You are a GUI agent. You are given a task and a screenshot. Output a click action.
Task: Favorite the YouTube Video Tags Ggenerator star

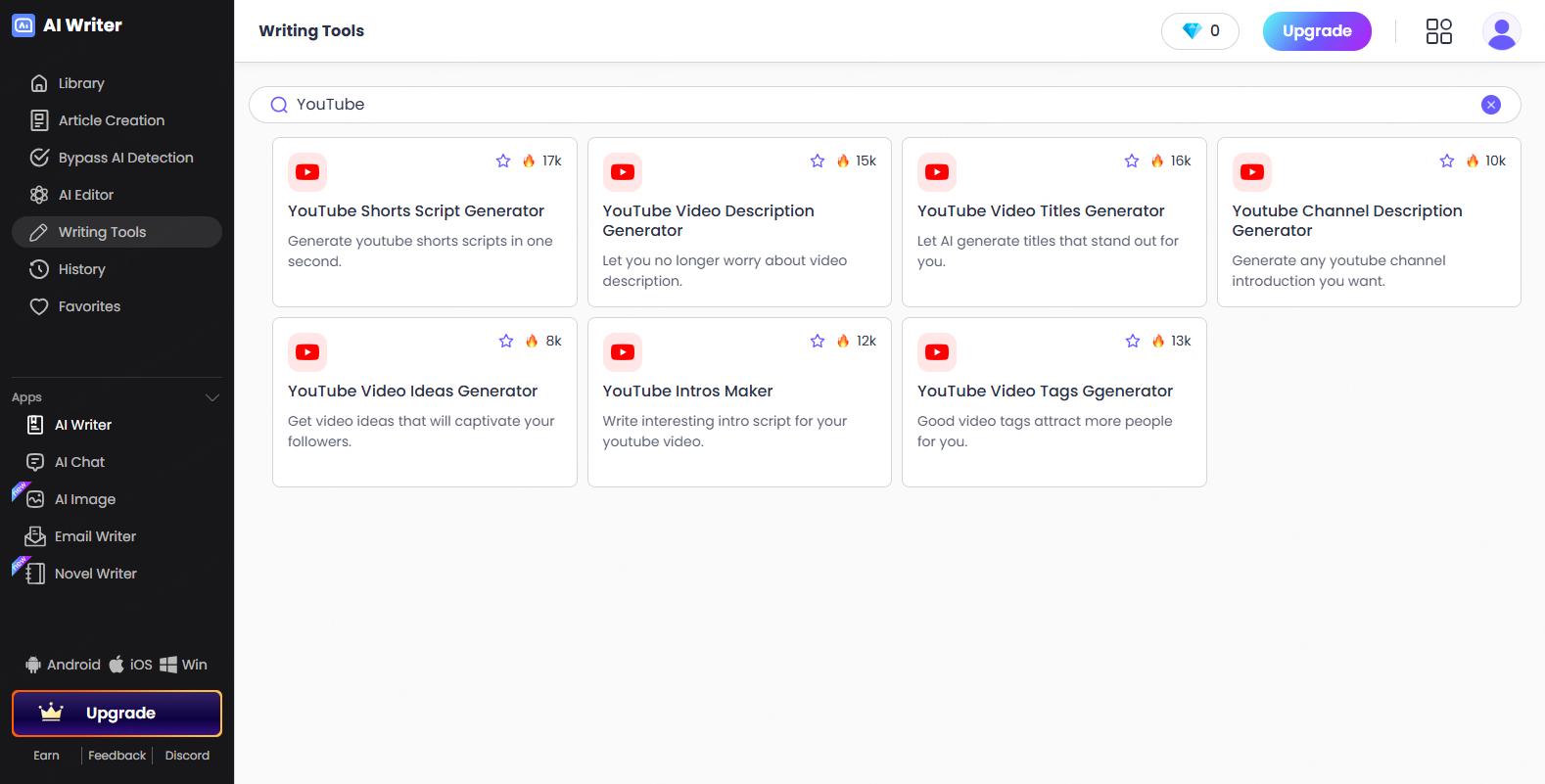click(1133, 341)
